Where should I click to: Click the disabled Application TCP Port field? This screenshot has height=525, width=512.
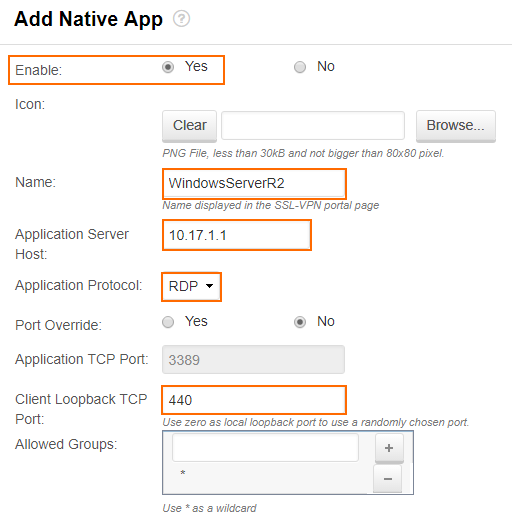[x=253, y=360]
